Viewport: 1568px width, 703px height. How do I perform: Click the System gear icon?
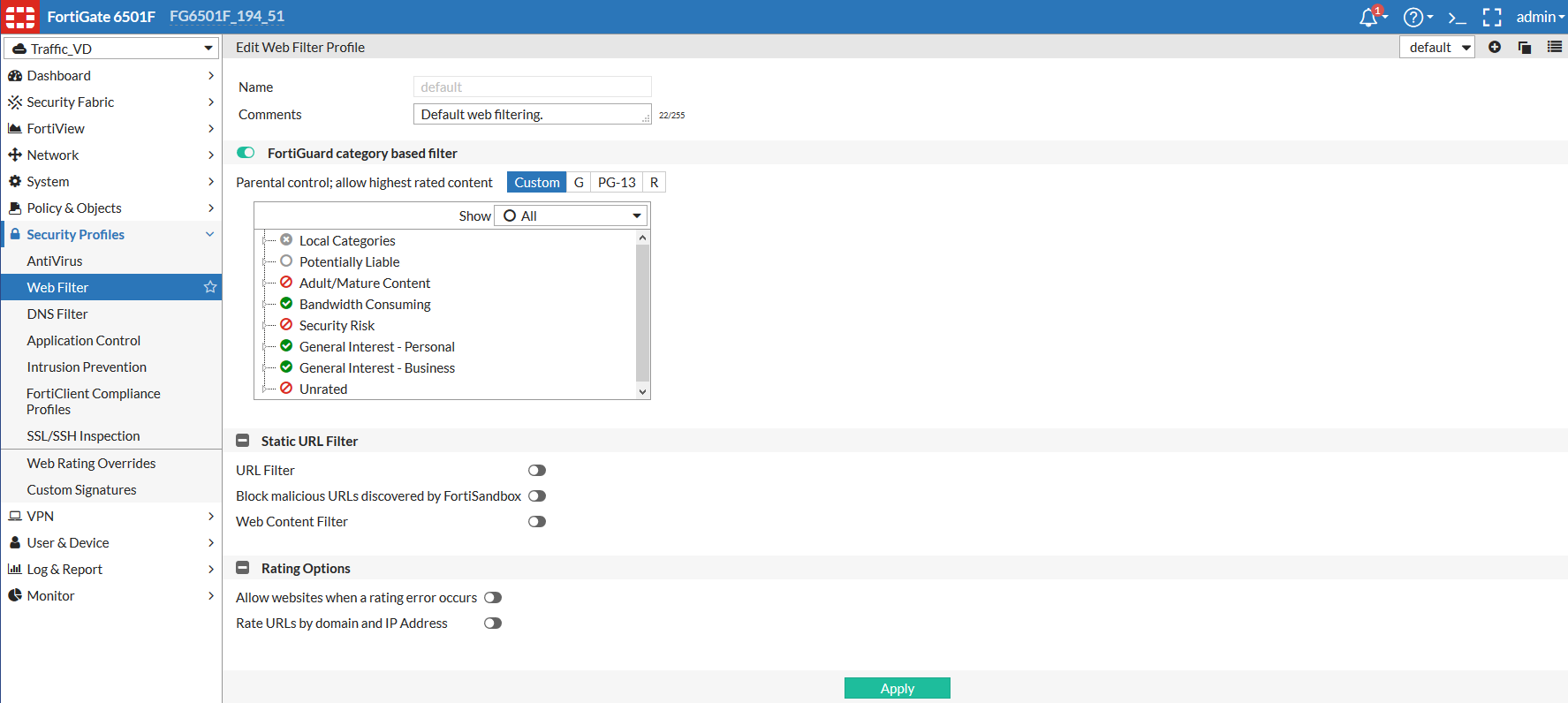[15, 182]
